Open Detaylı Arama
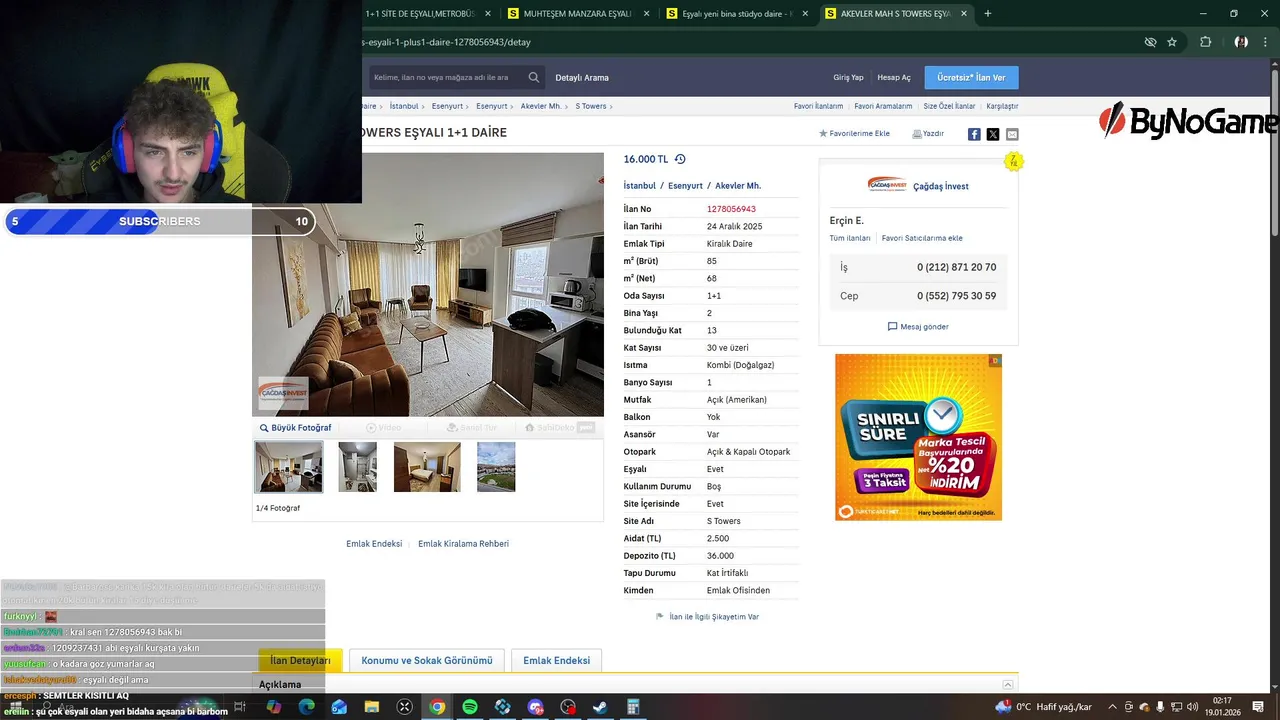The image size is (1280, 720). click(x=582, y=77)
